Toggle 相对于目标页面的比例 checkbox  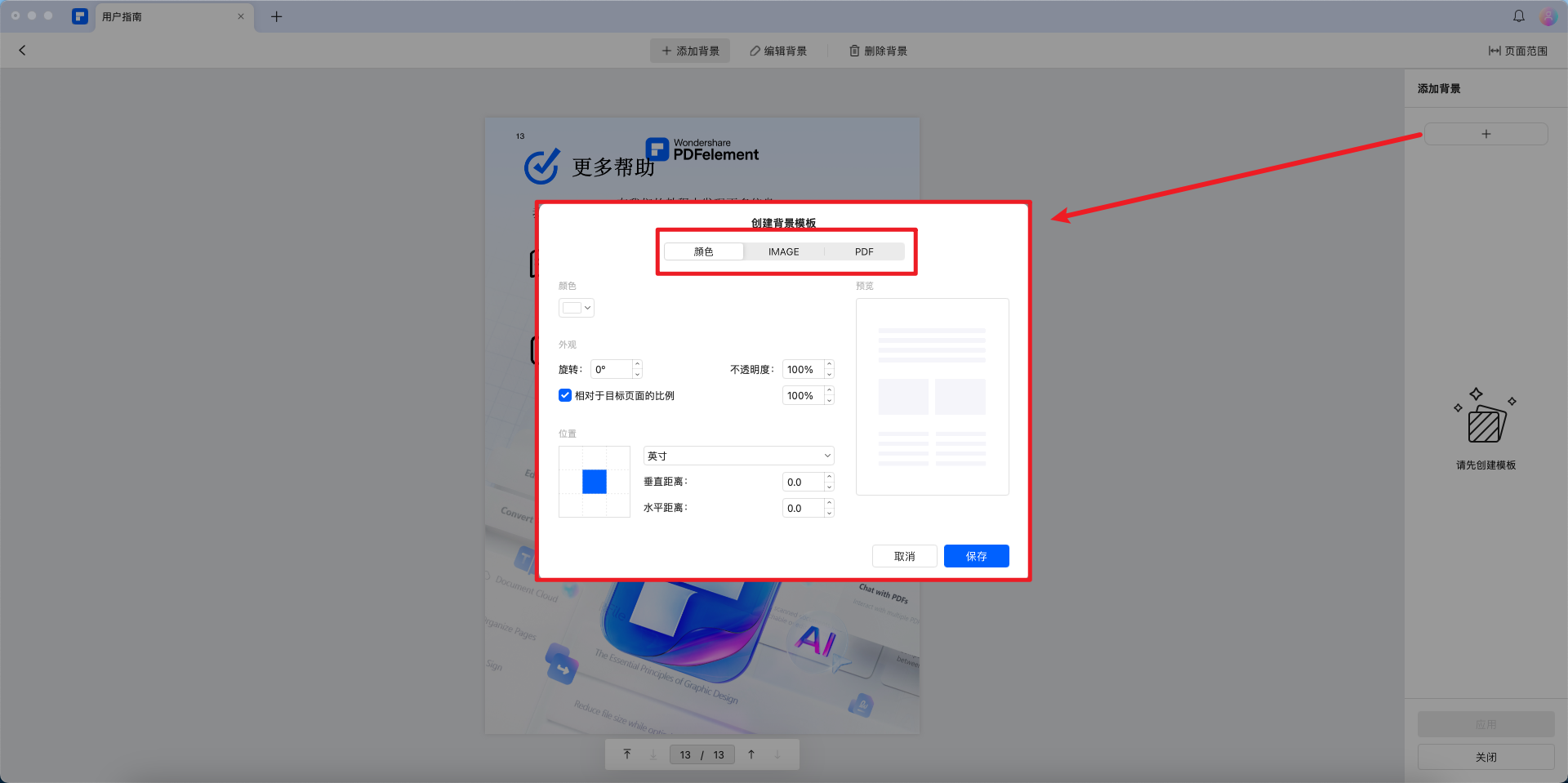point(565,395)
